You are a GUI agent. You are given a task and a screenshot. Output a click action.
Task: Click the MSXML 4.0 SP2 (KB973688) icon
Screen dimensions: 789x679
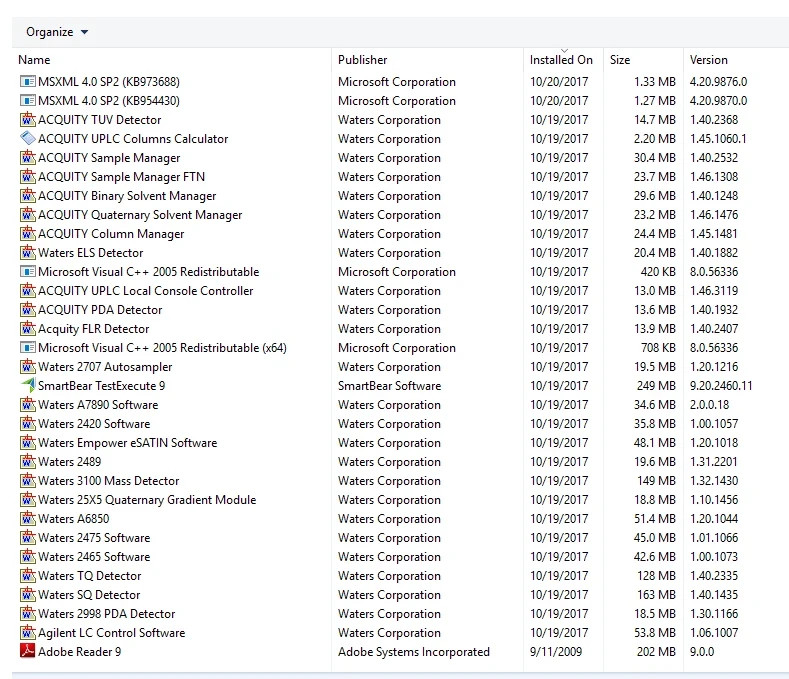coord(27,81)
